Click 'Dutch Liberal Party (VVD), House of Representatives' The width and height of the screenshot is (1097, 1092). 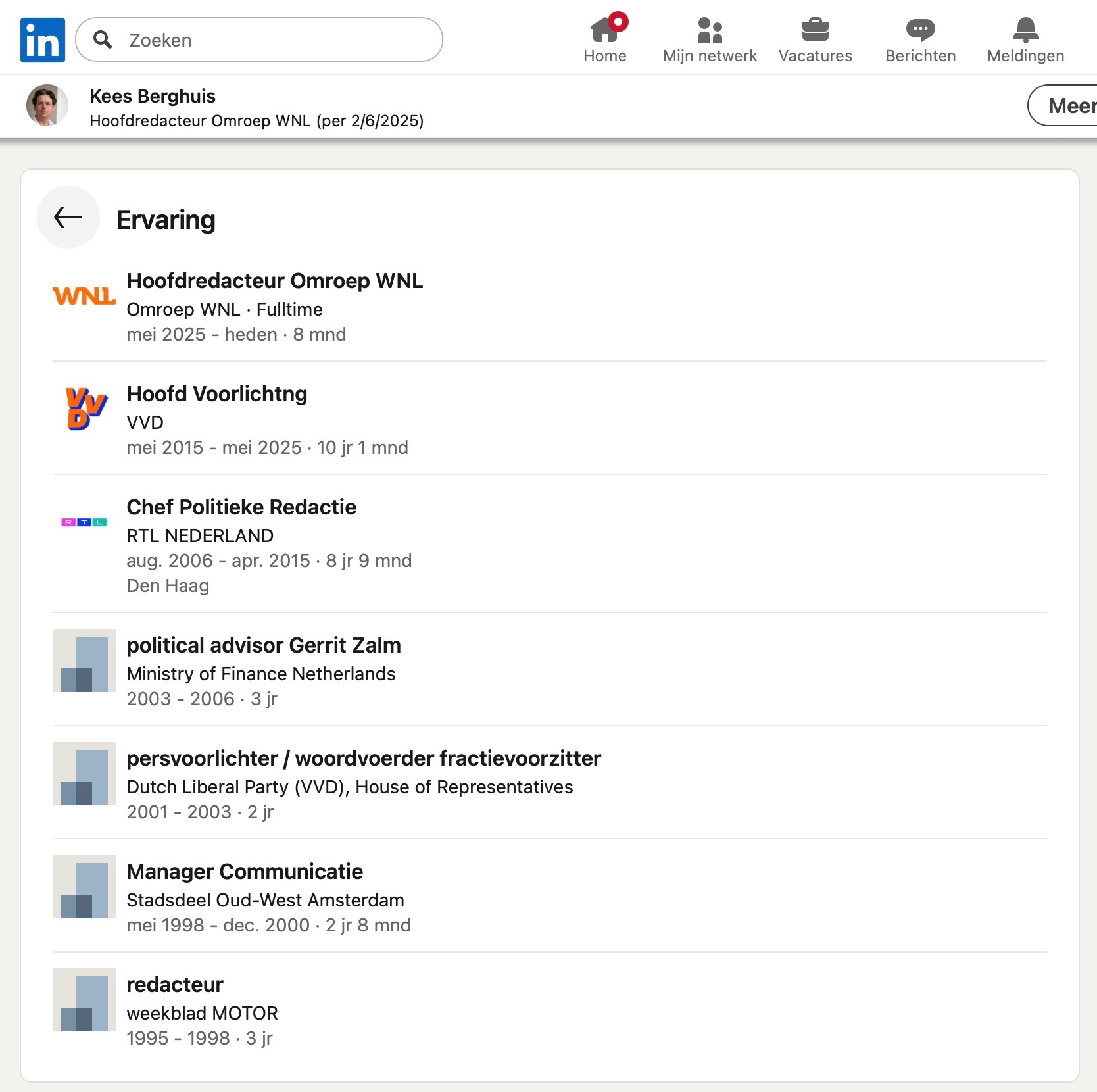[350, 787]
